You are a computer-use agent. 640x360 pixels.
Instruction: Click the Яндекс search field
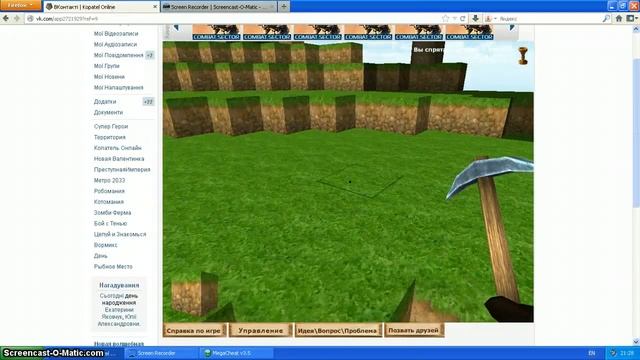click(x=549, y=18)
